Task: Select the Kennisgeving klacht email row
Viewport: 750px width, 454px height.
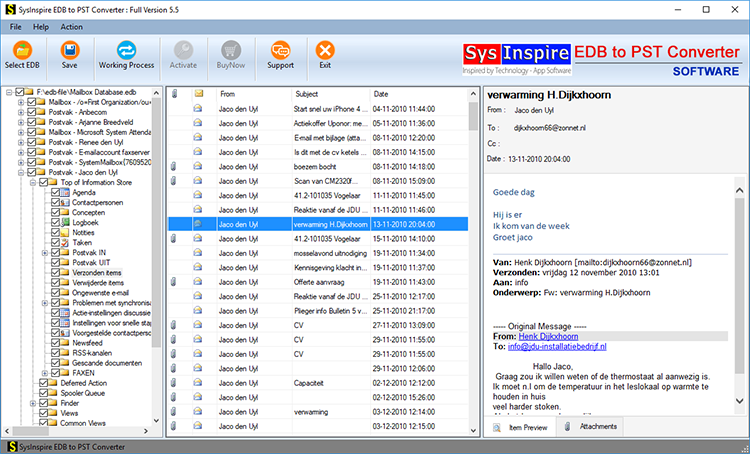Action: coord(318,267)
